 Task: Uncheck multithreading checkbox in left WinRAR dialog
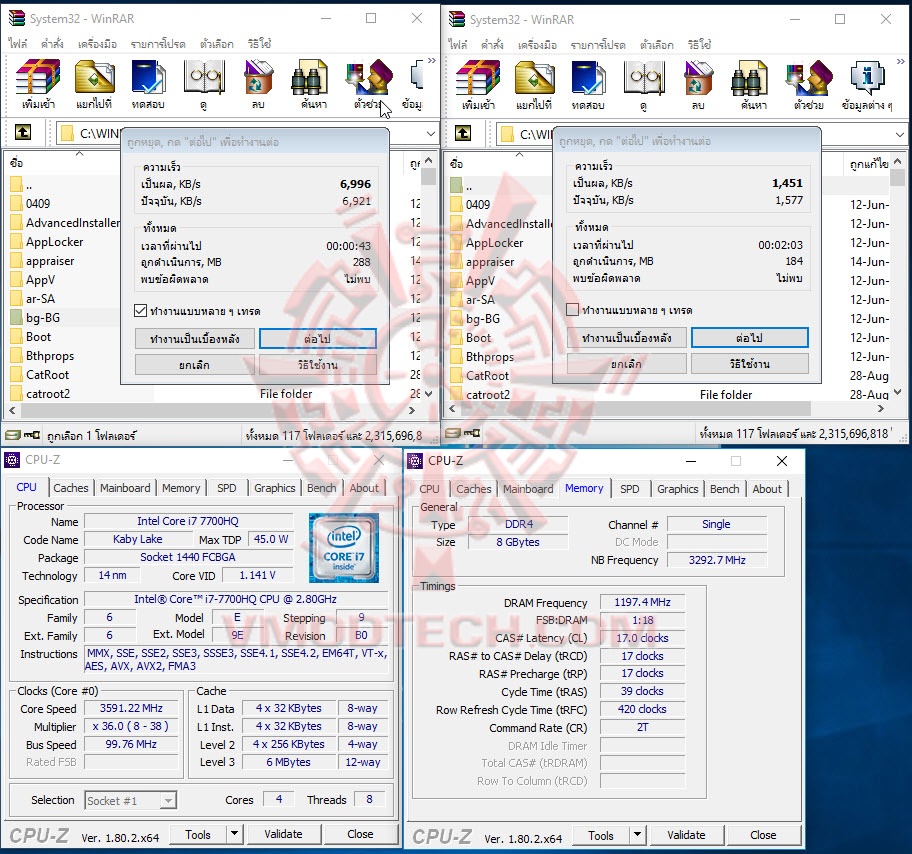tap(140, 311)
